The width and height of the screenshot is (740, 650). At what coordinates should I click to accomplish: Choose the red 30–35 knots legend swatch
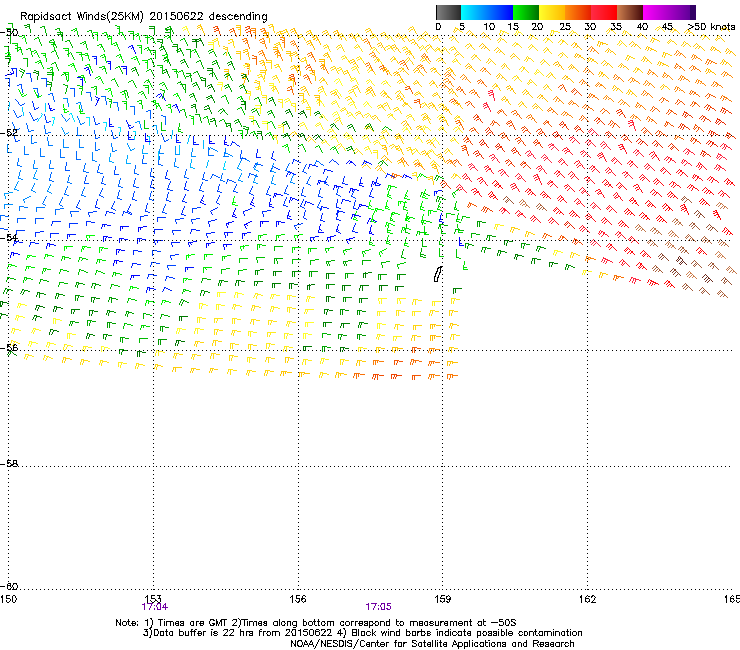604,12
